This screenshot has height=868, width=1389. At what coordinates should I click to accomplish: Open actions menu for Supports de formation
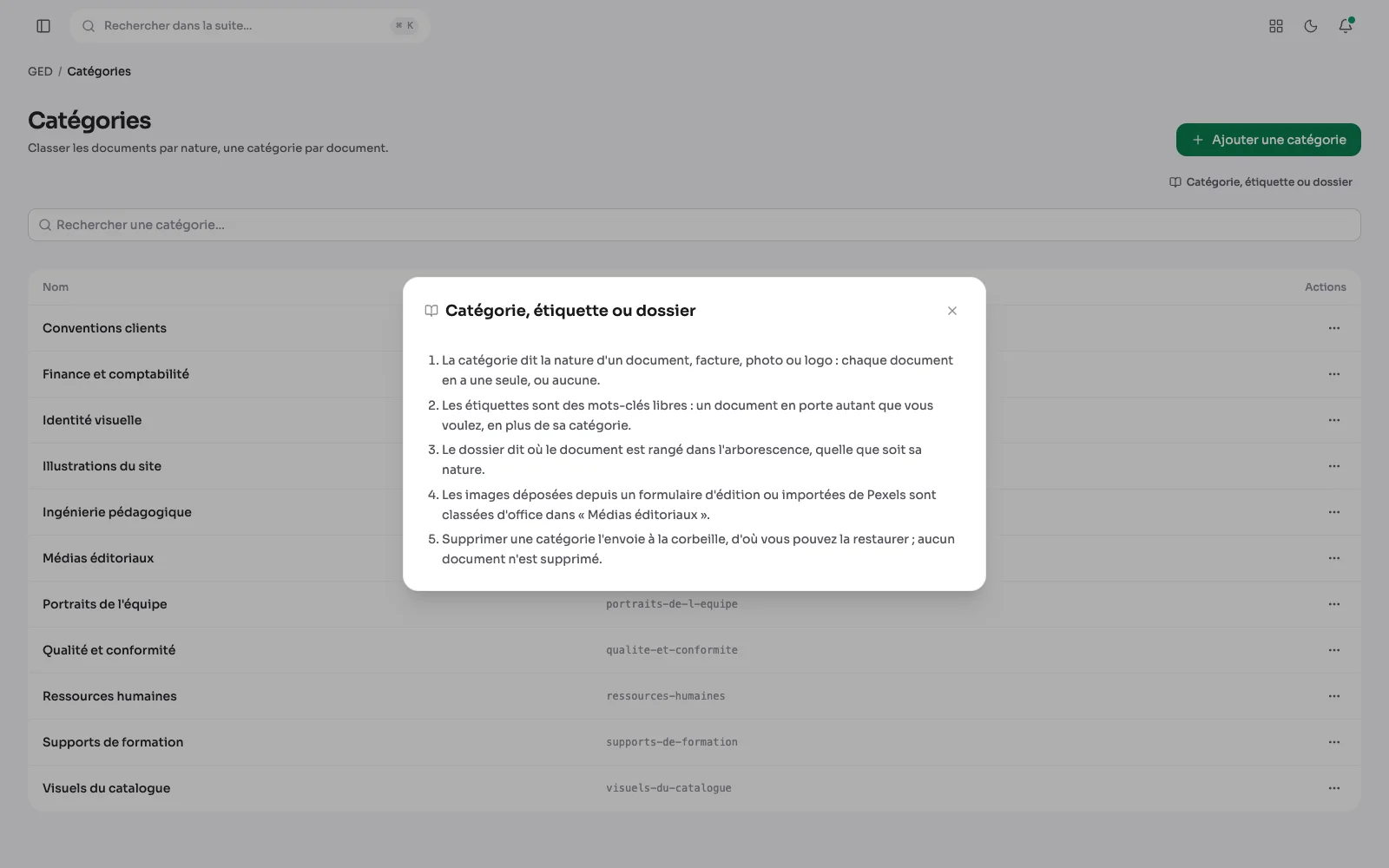1334,742
